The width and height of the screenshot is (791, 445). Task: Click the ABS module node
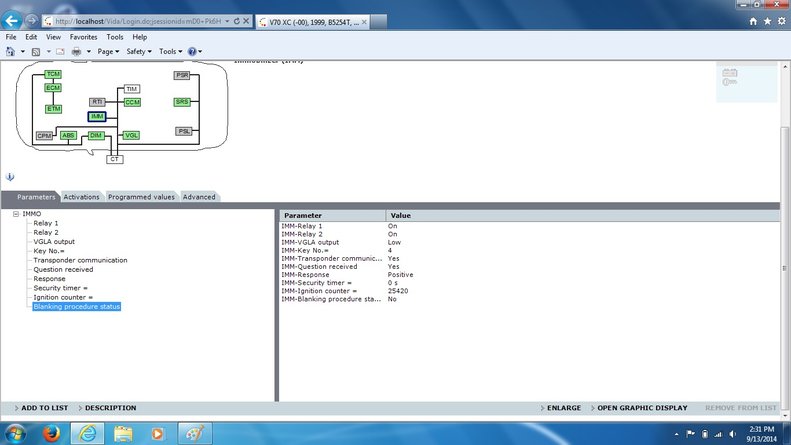tap(68, 135)
